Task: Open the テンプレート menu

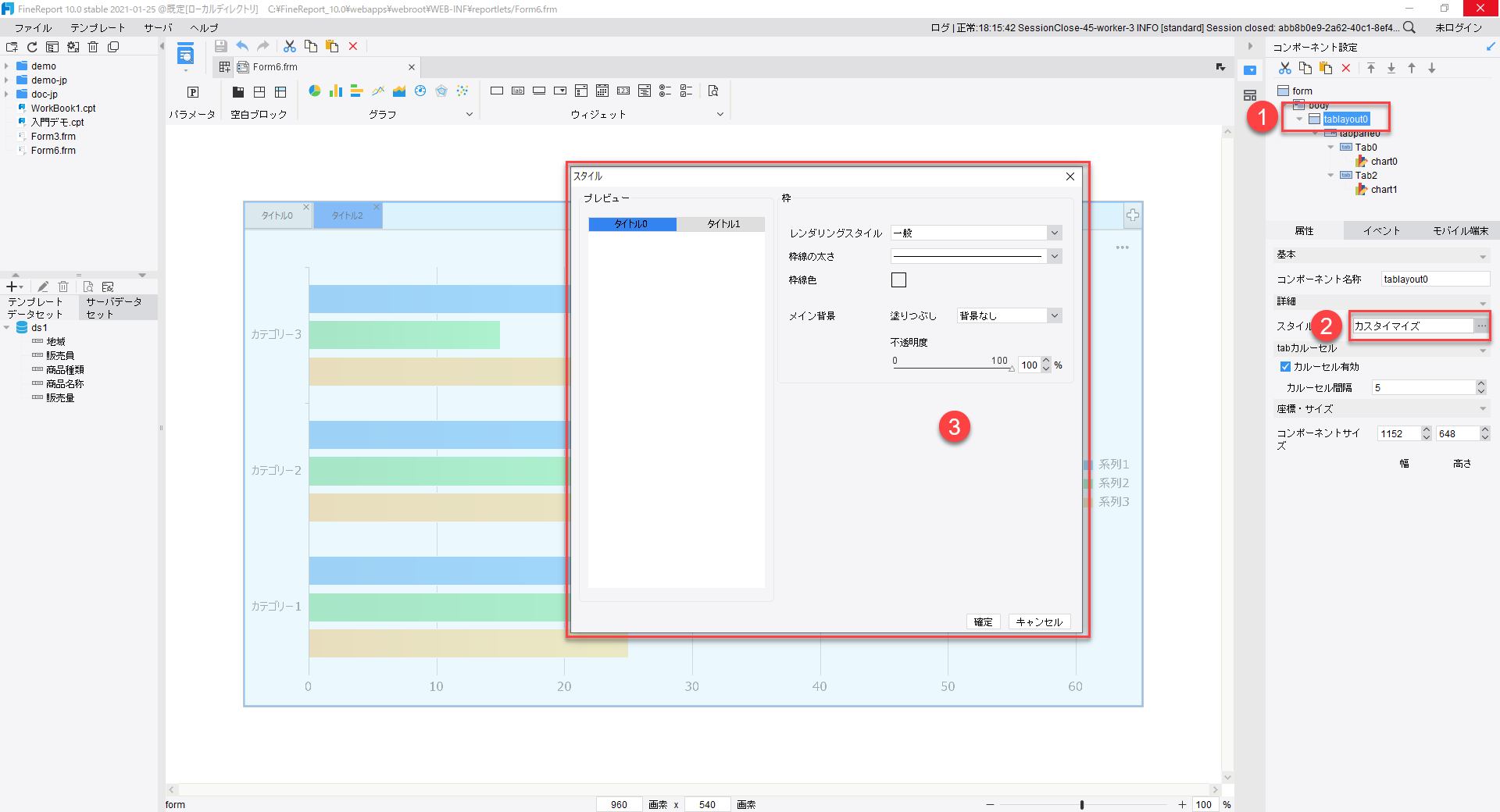Action: 98,28
